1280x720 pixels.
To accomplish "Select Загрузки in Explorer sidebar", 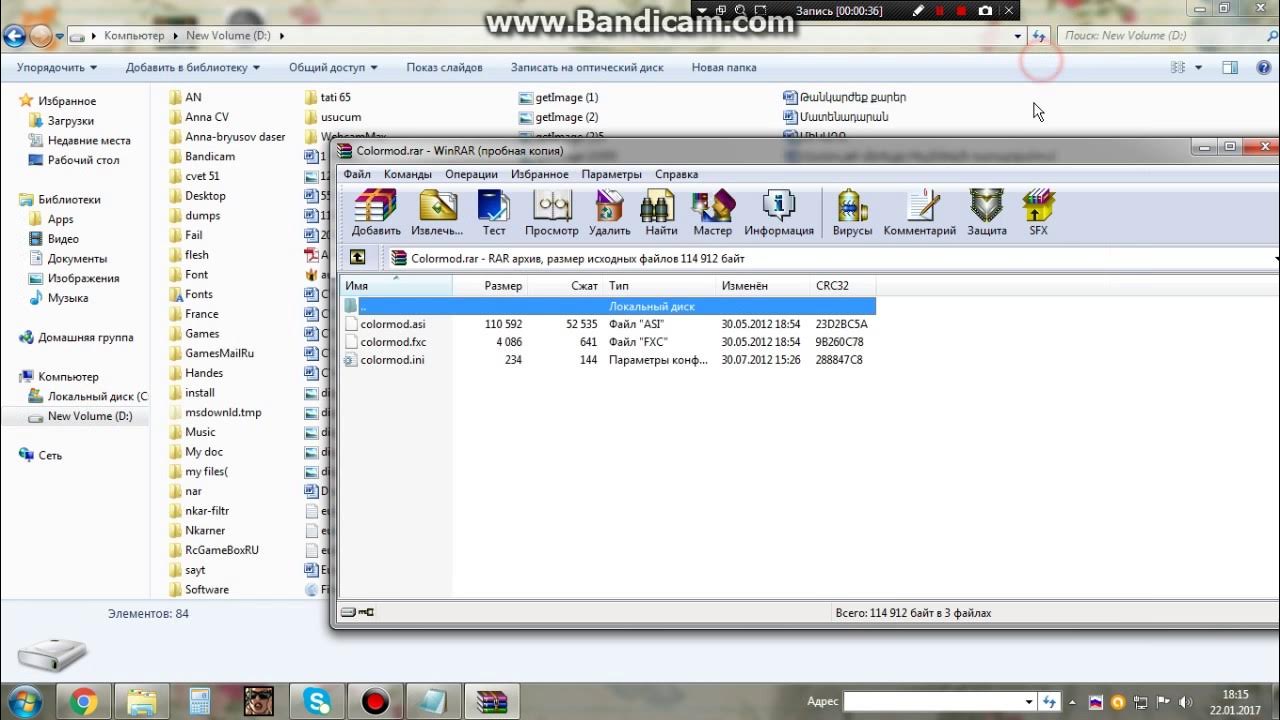I will pyautogui.click(x=70, y=121).
